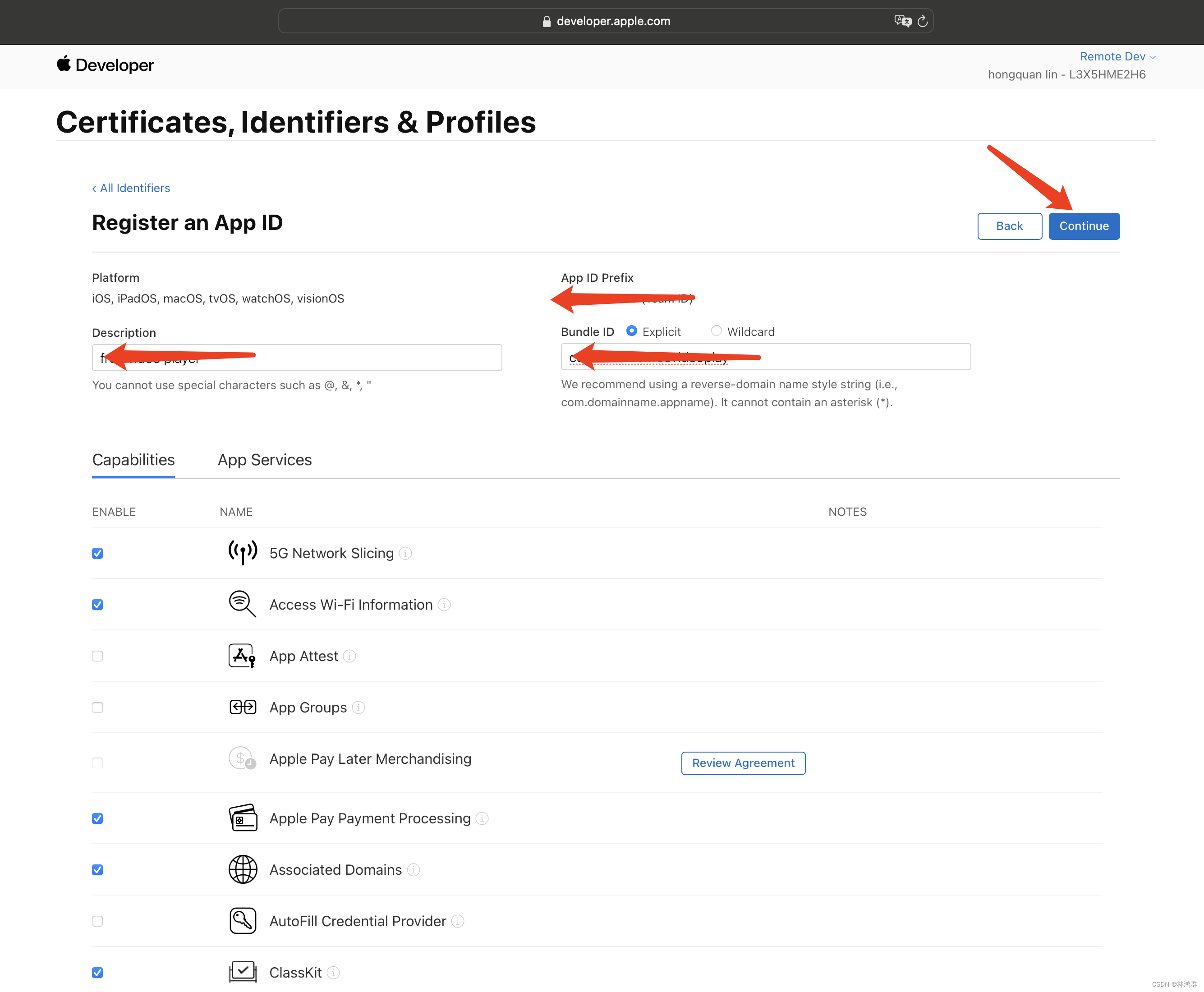Show info for ClassKit
The image size is (1204, 992).
coord(333,973)
